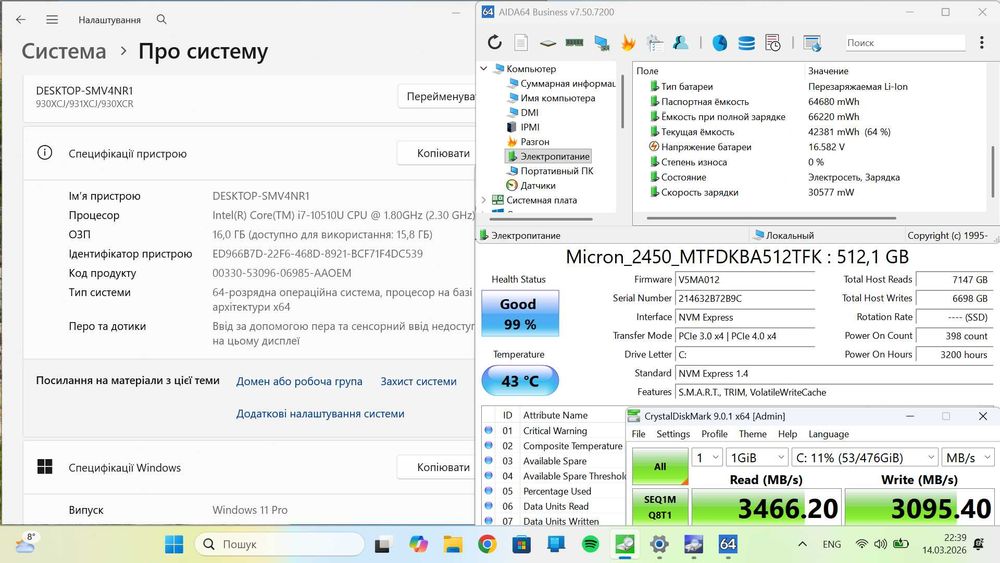Viewport: 1000px width, 563px height.
Task: Launch the flame stability test icon in AIDA64
Action: click(x=628, y=43)
